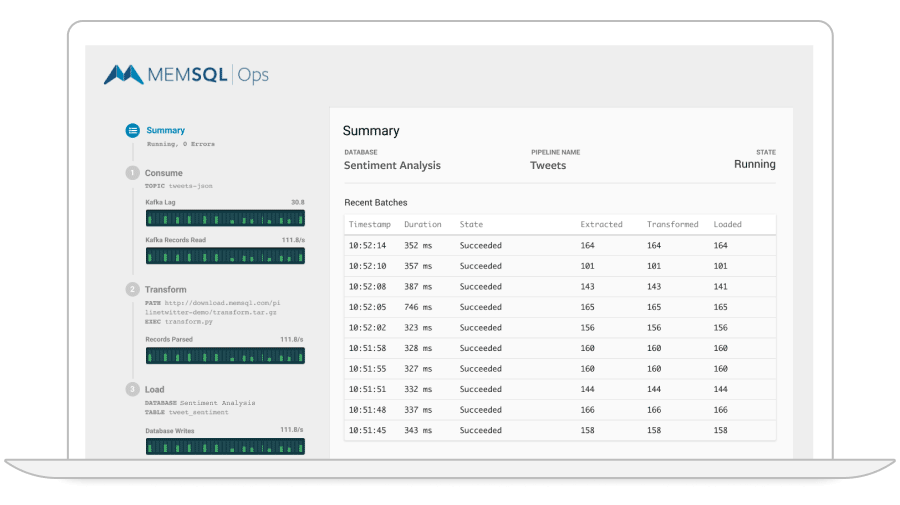The width and height of the screenshot is (900, 505).
Task: Sort by the Duration column header
Action: [x=422, y=224]
